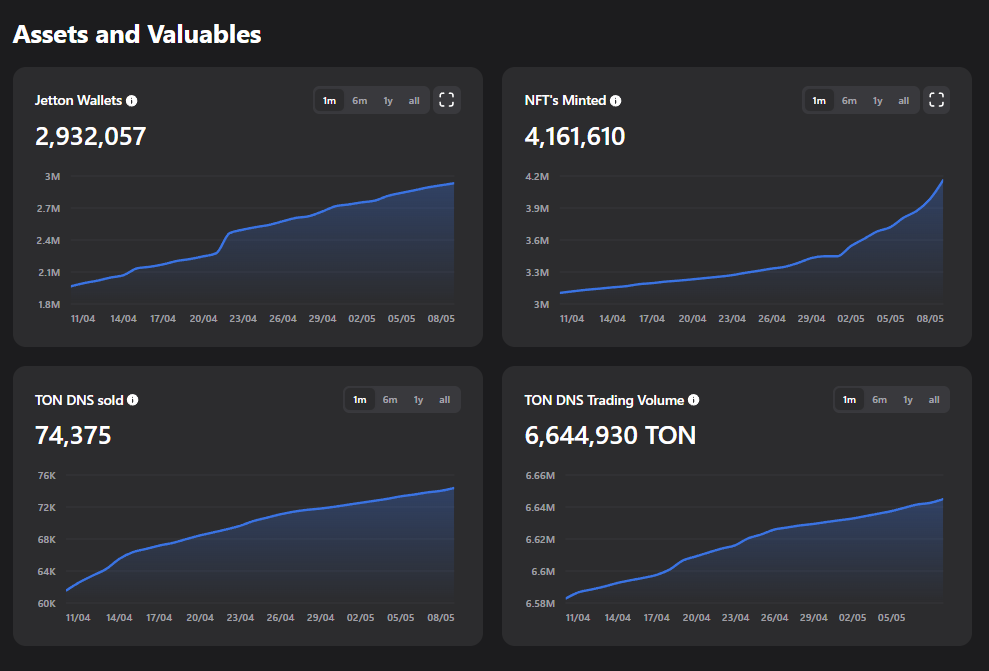The image size is (989, 671).
Task: Click the Jetton Wallets info icon
Action: pos(132,101)
